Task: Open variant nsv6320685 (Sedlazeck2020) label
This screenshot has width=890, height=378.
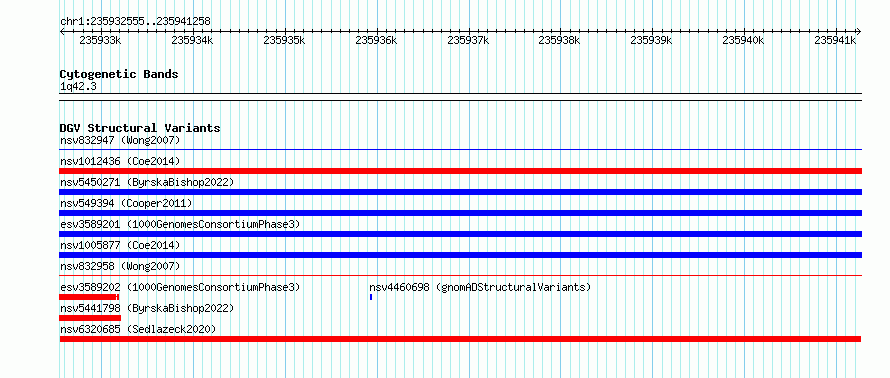Action: click(x=138, y=329)
